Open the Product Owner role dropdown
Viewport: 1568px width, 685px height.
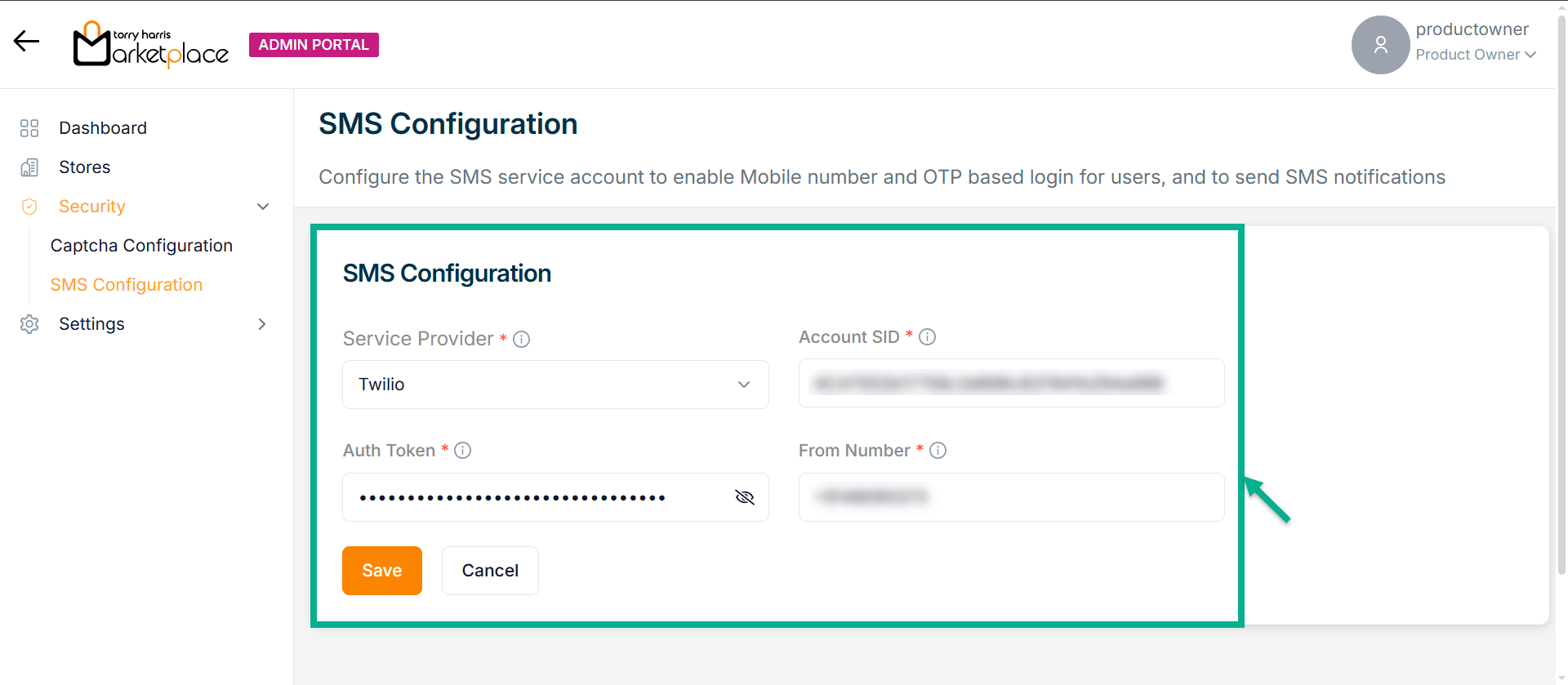(x=1477, y=55)
